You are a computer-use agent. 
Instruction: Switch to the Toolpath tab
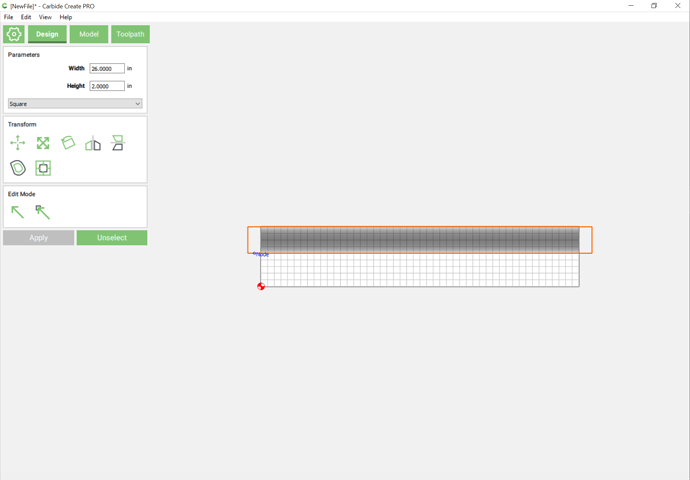[130, 34]
